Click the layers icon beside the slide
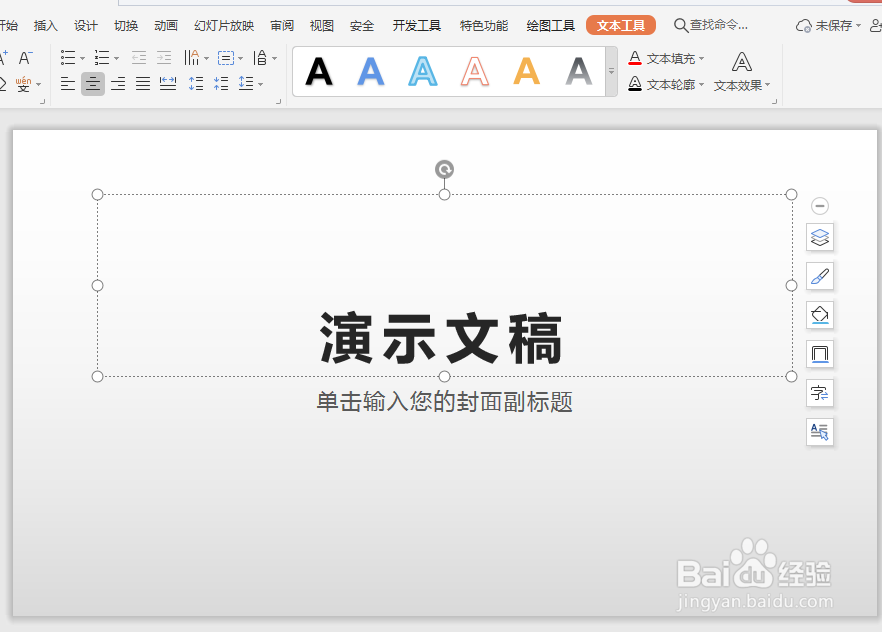Screen dimensions: 882x632 (x=820, y=237)
